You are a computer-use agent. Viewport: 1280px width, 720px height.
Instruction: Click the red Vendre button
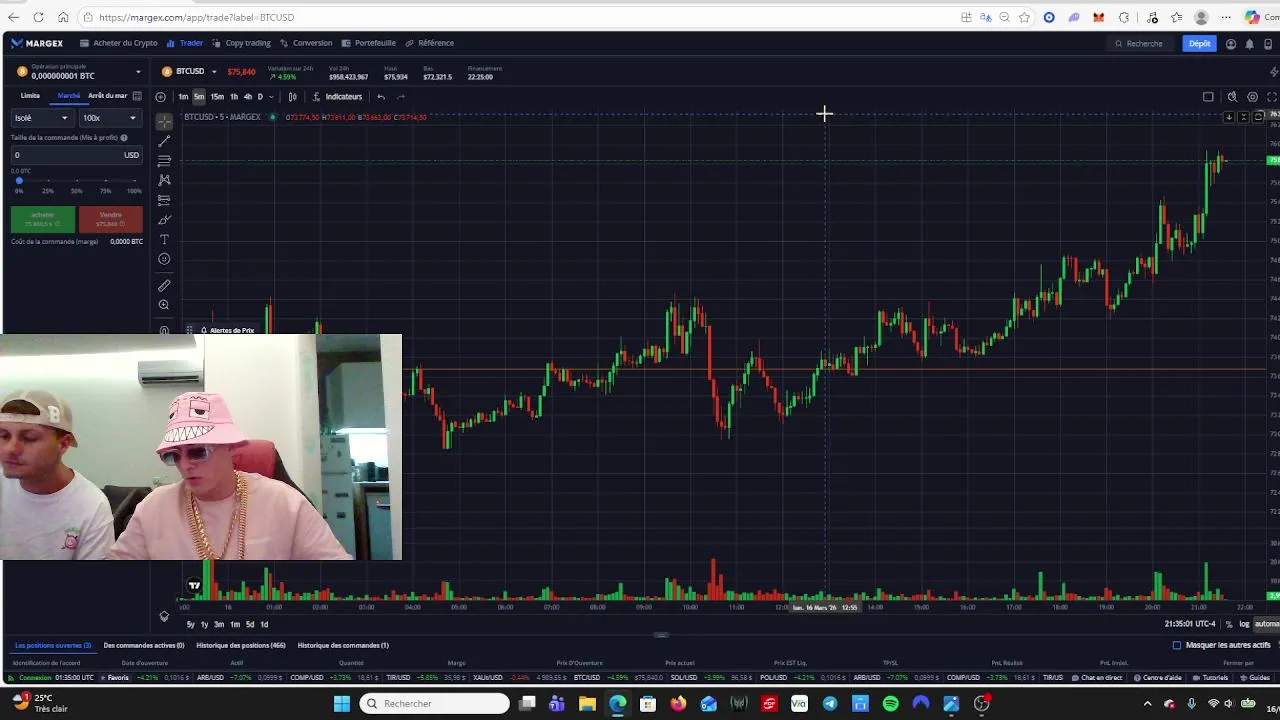[x=110, y=219]
